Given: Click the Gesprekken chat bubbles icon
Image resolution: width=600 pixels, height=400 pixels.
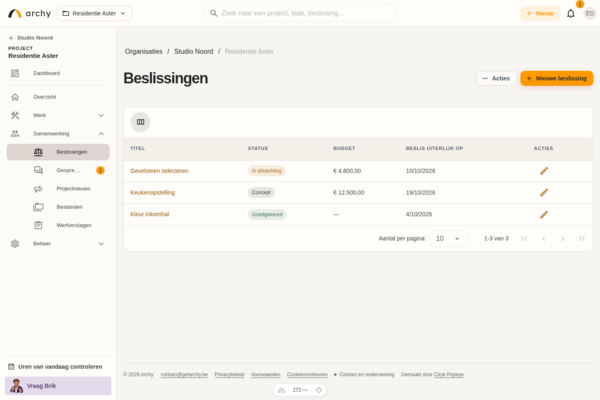Looking at the screenshot, I should [x=38, y=170].
